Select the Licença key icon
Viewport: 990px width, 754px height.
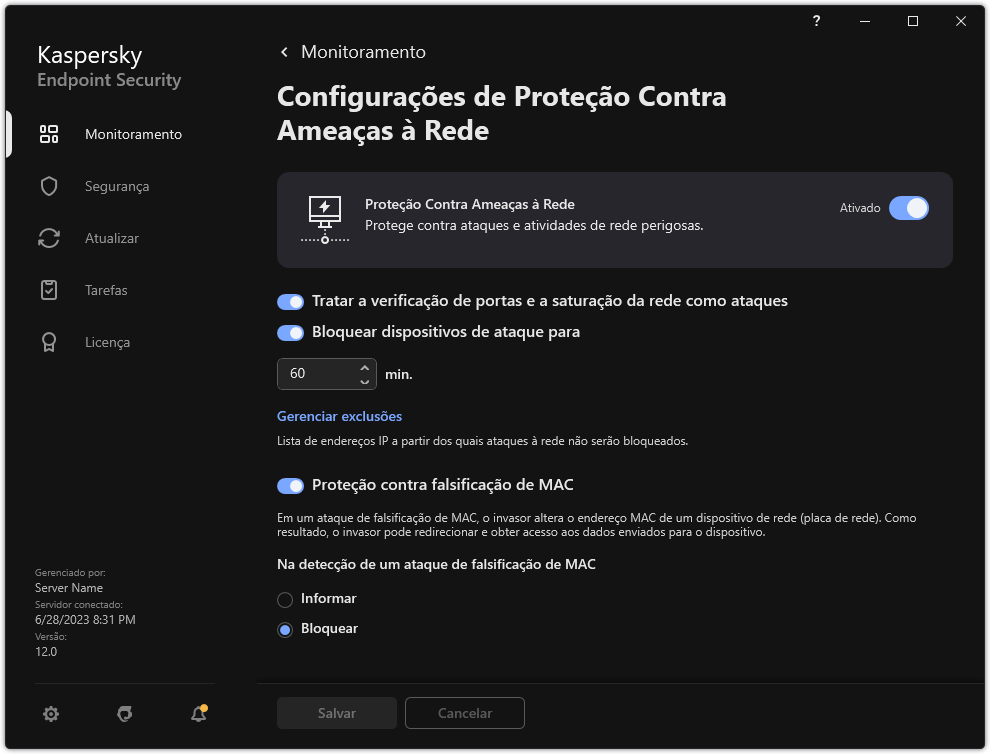coord(48,341)
